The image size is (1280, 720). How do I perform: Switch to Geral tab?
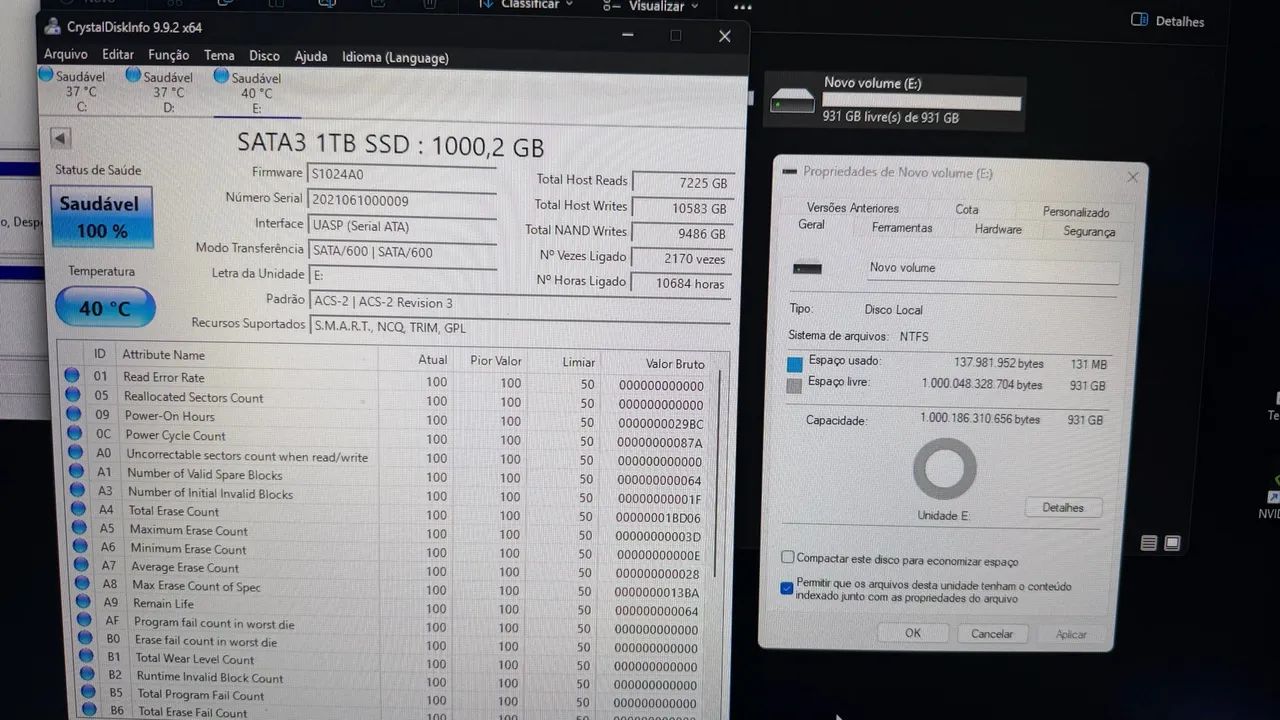click(811, 225)
